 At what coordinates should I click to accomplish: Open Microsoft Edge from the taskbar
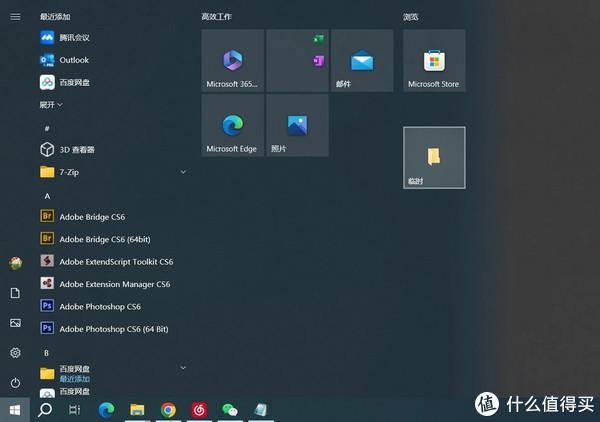106,410
